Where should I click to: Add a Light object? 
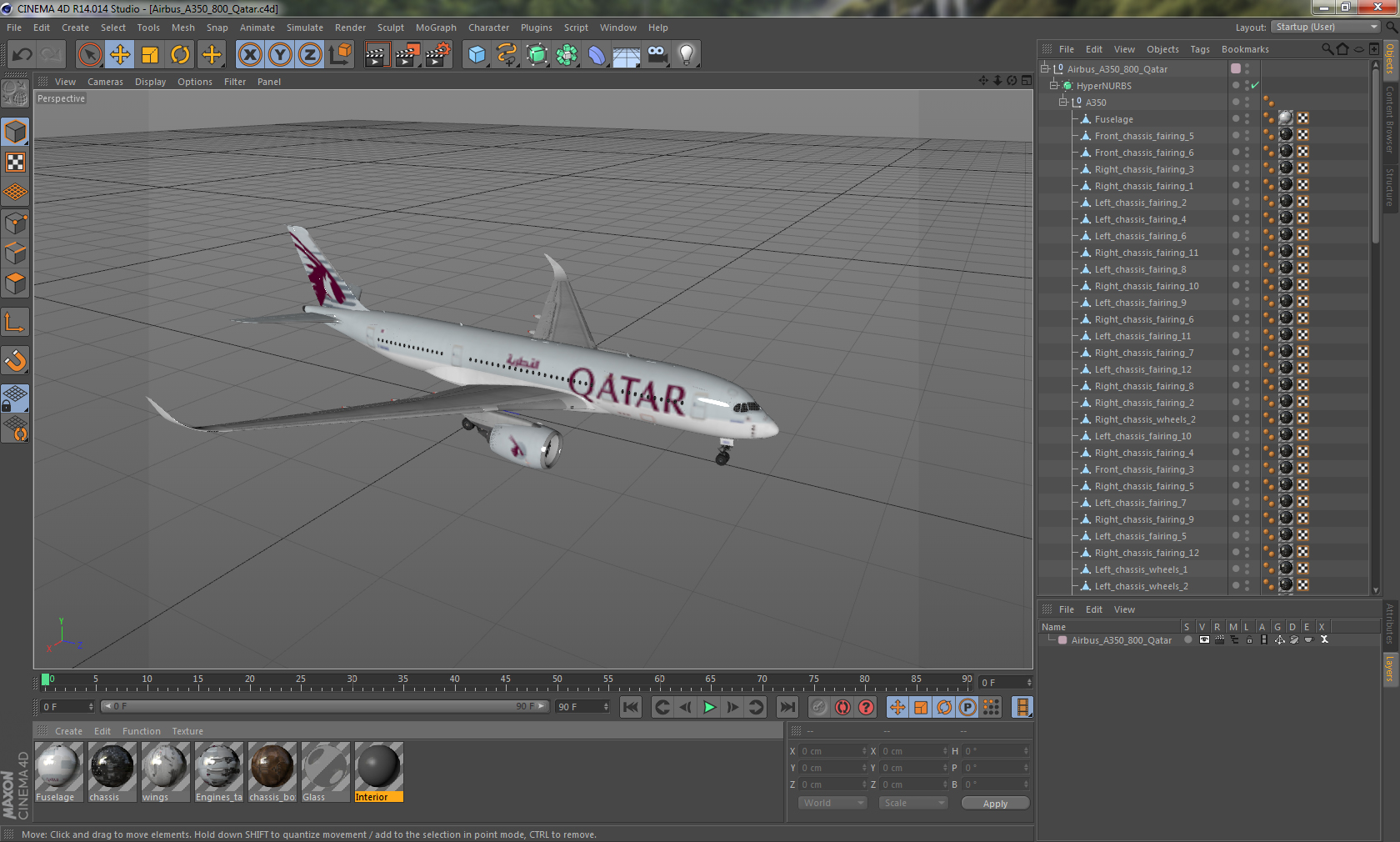687,55
